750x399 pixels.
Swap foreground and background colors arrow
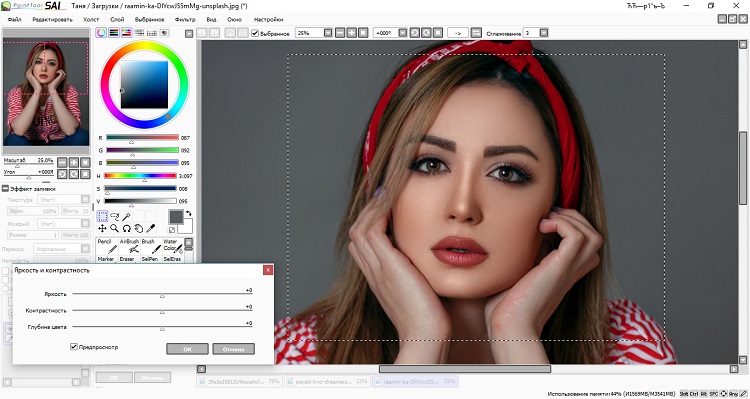click(x=188, y=213)
